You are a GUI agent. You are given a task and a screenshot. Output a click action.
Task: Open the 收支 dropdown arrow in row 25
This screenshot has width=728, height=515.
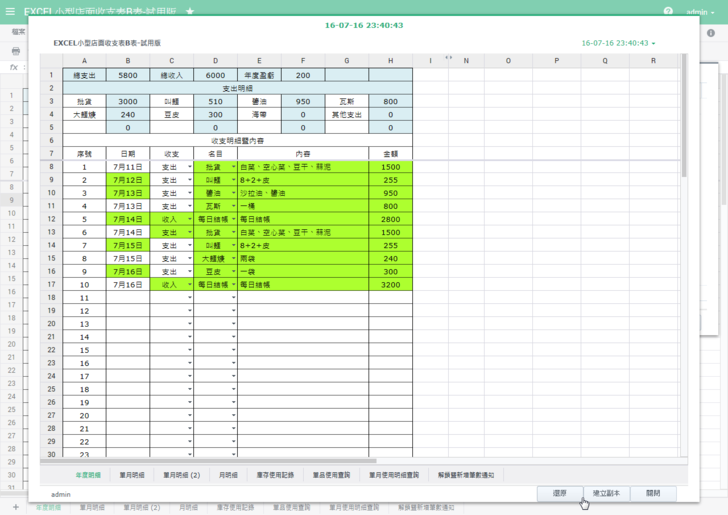pyautogui.click(x=190, y=389)
